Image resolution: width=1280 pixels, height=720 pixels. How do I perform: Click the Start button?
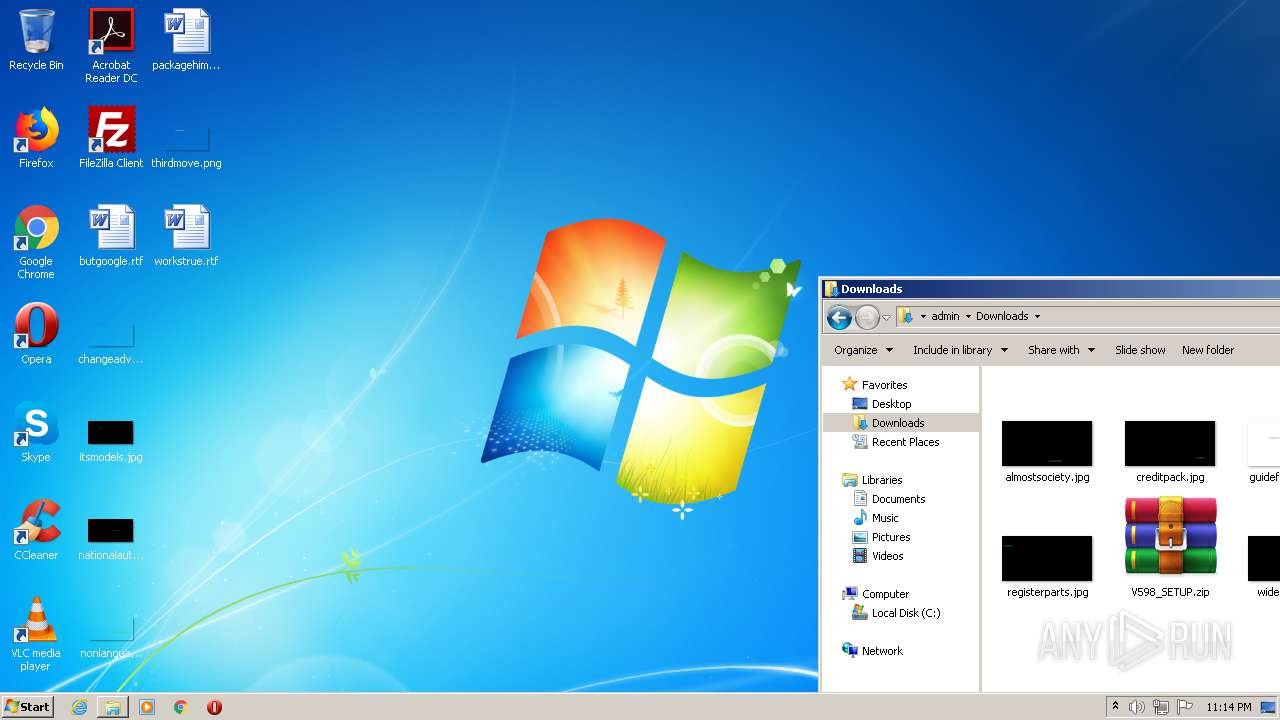point(27,707)
